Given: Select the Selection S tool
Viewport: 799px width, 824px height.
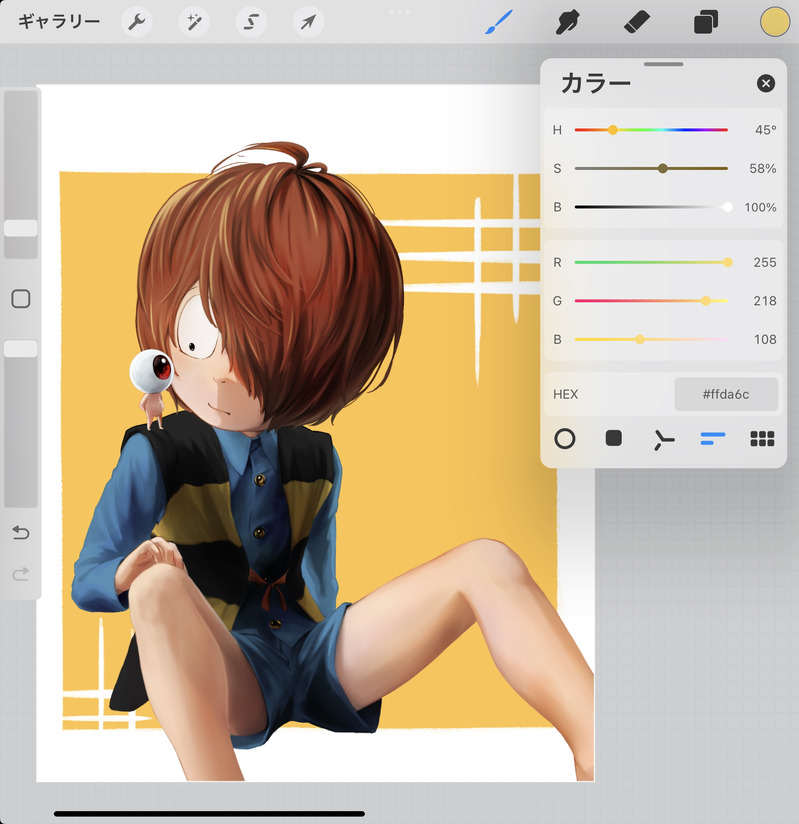Looking at the screenshot, I should [251, 22].
